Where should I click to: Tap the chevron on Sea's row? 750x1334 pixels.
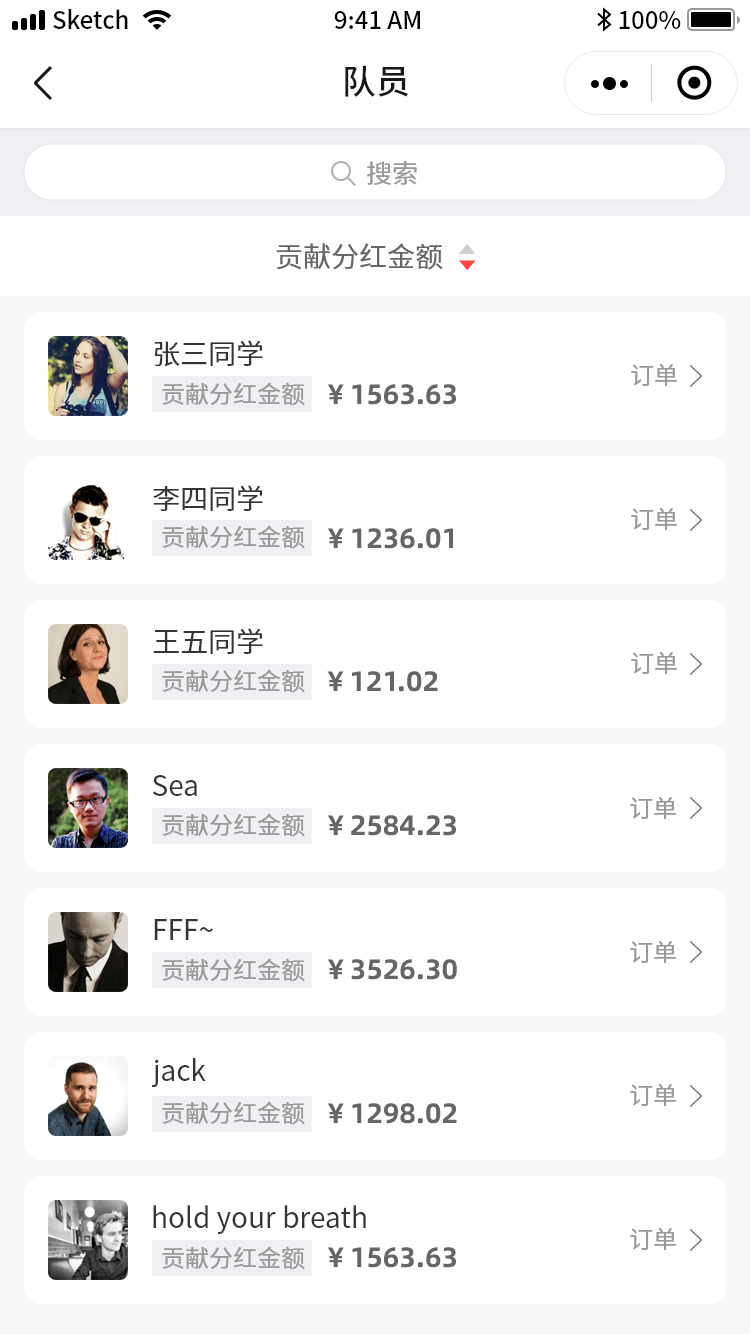pyautogui.click(x=696, y=808)
